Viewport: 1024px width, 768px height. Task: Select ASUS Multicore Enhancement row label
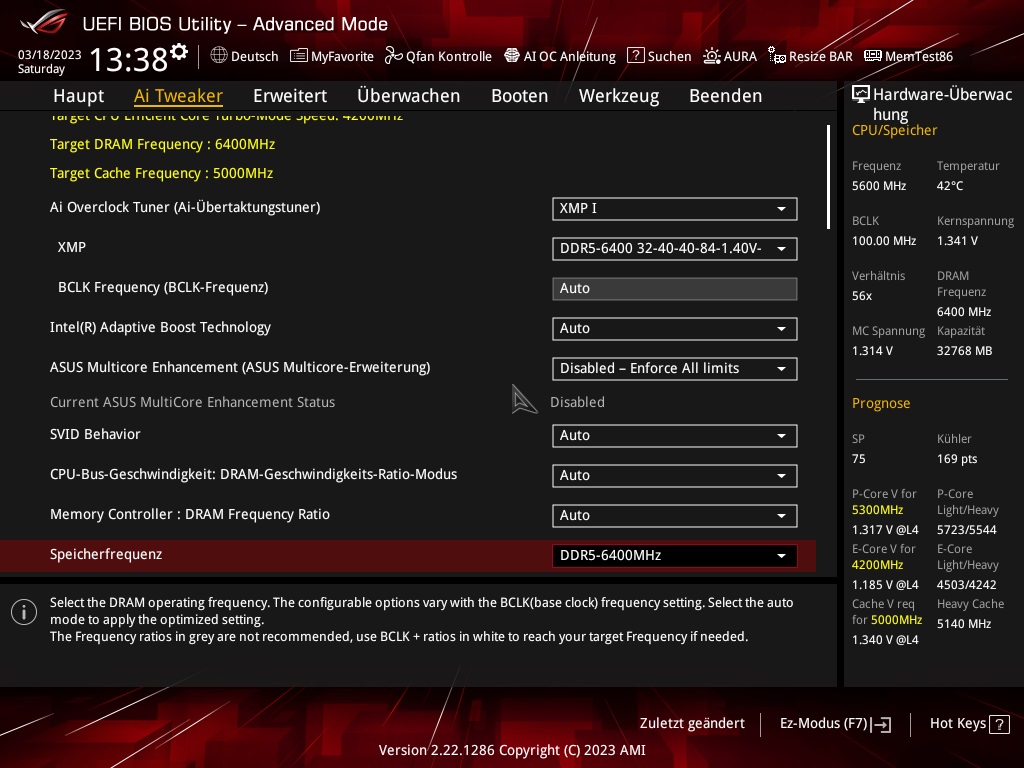(240, 368)
